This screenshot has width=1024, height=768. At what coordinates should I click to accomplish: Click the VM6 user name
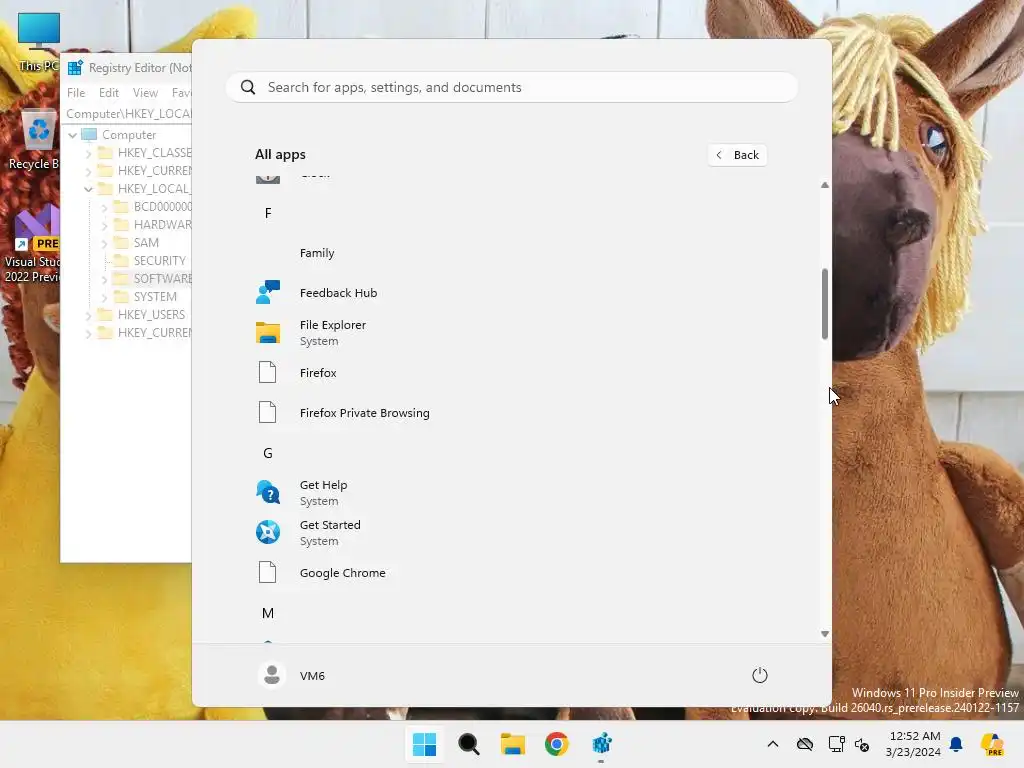click(x=312, y=676)
